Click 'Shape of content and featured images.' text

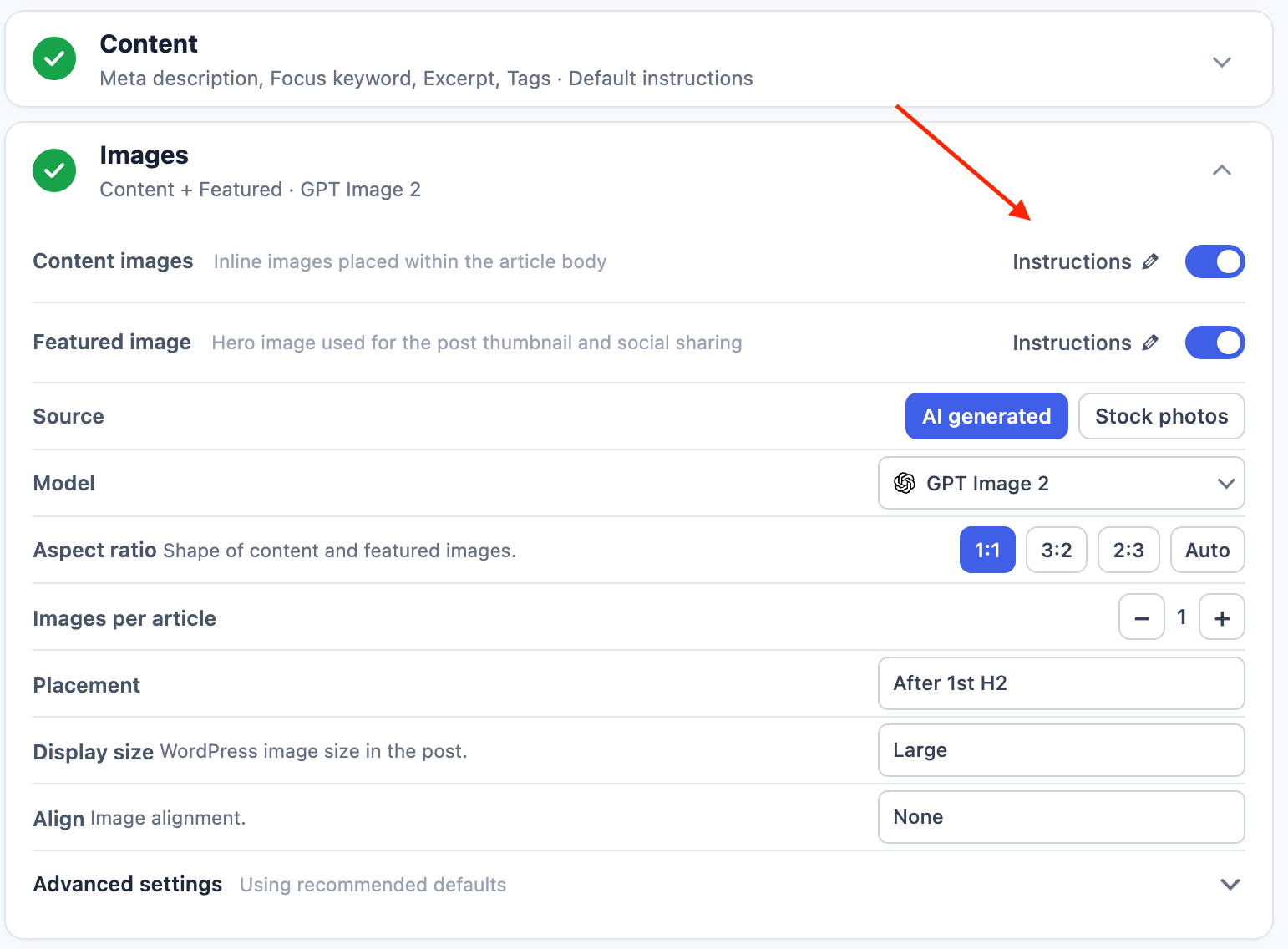[339, 551]
